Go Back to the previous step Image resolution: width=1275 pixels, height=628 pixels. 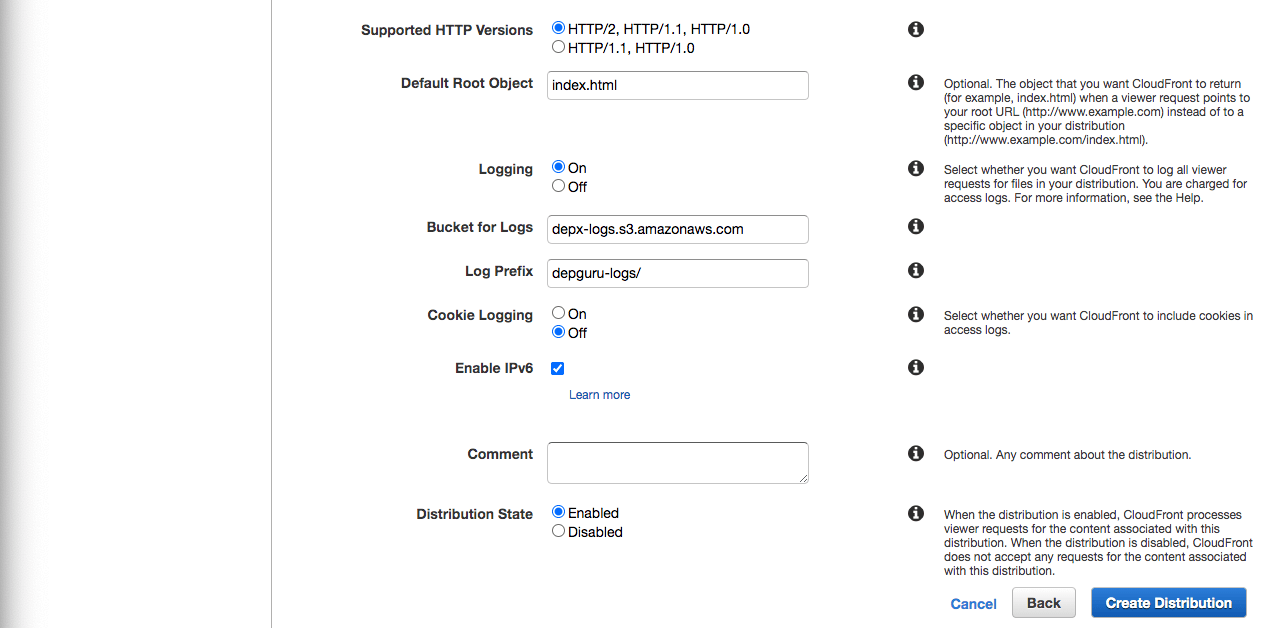point(1043,603)
